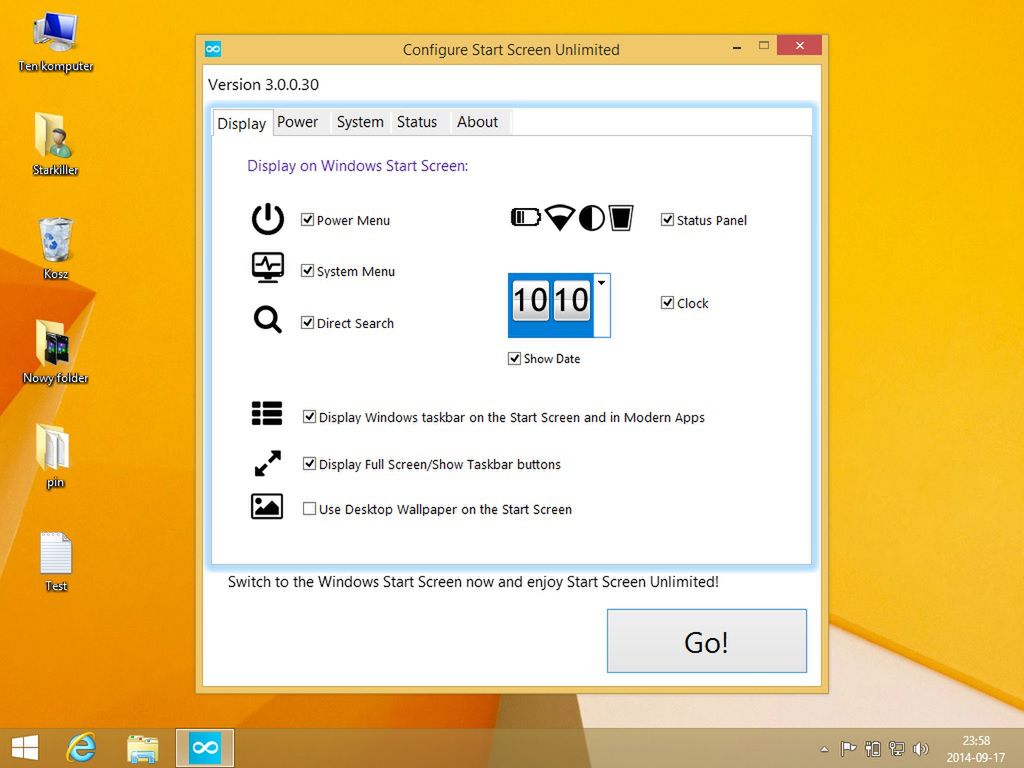Open the Windows Start button

pos(25,748)
